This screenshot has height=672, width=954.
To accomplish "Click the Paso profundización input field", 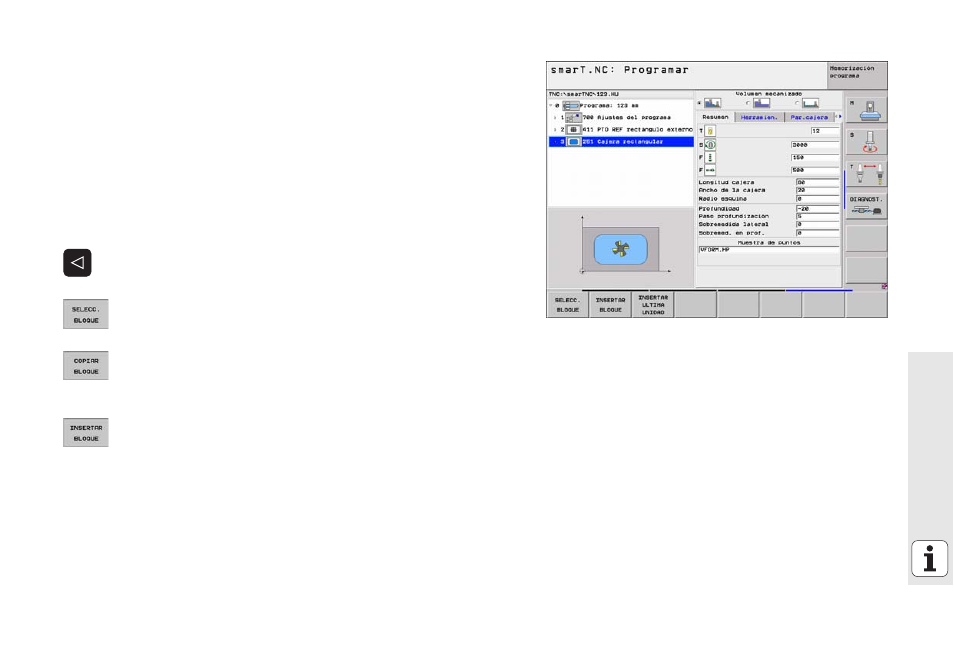I will pos(818,216).
